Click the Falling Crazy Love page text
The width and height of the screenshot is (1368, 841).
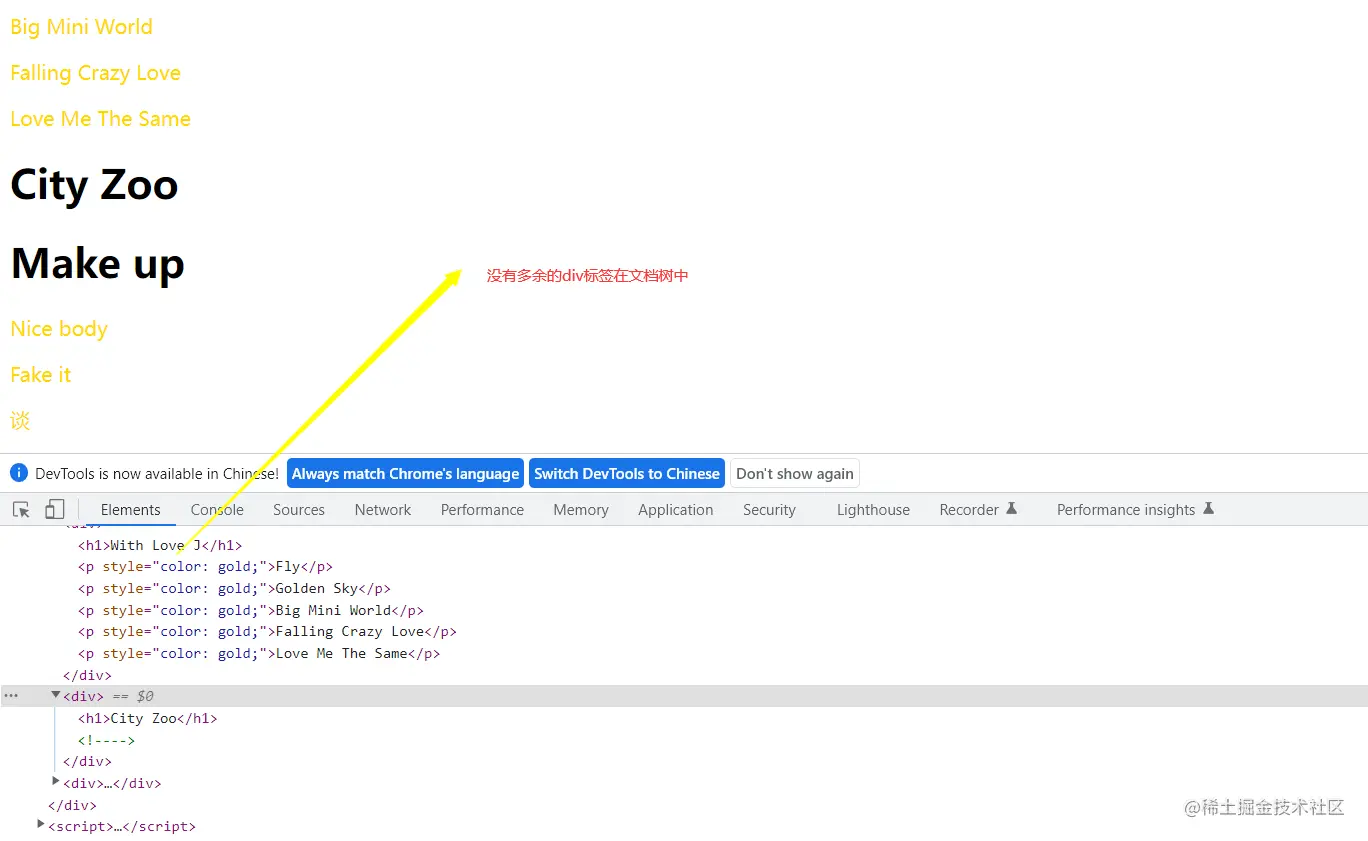(95, 73)
